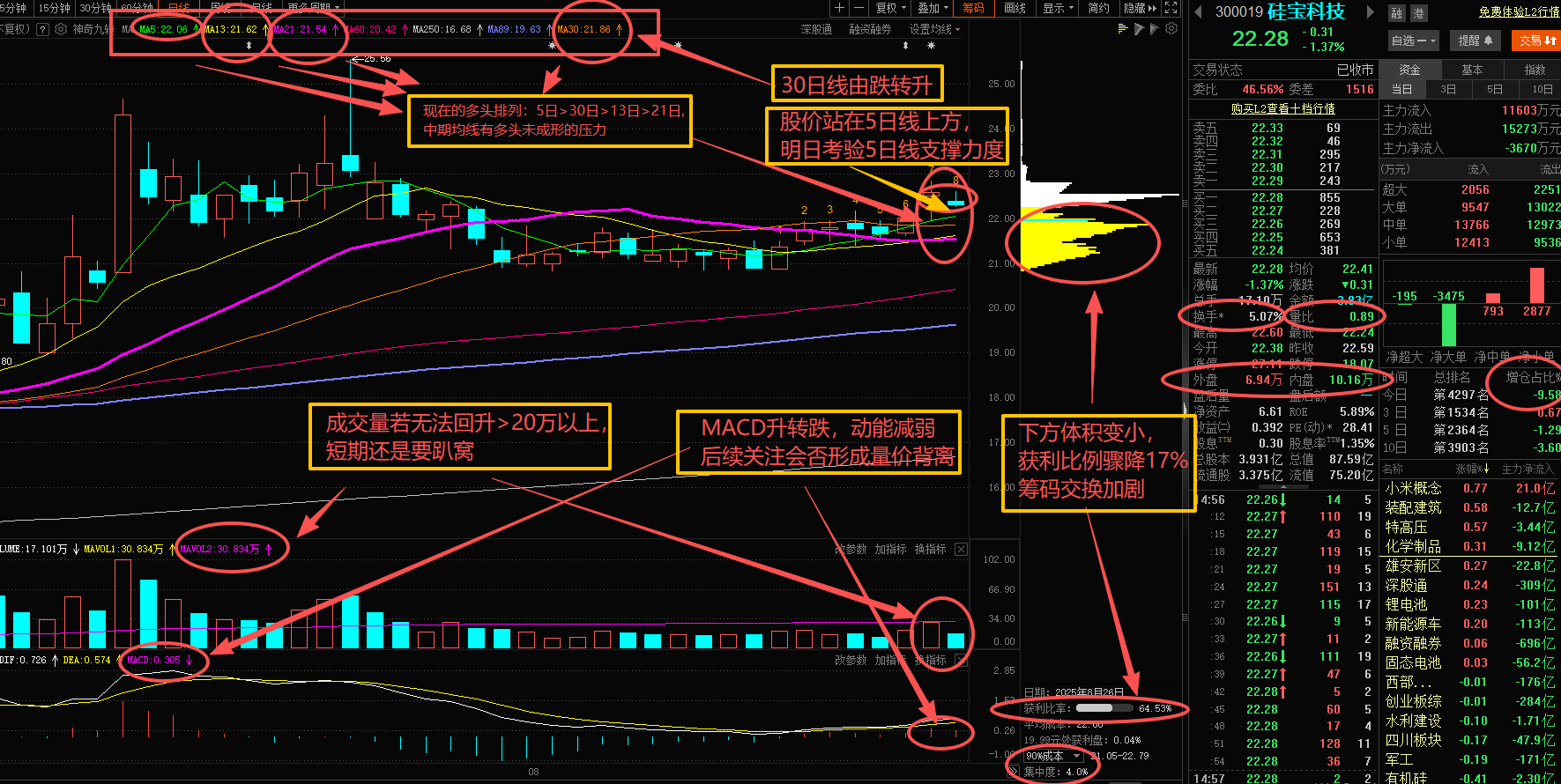This screenshot has height=784, width=1561.
Task: Select 新能源车 sector row
Action: coord(1470,624)
